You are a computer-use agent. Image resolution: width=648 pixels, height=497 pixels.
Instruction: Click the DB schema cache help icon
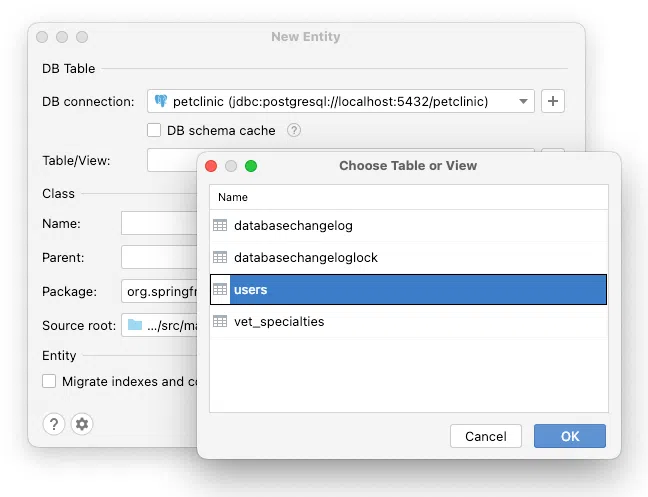point(294,130)
